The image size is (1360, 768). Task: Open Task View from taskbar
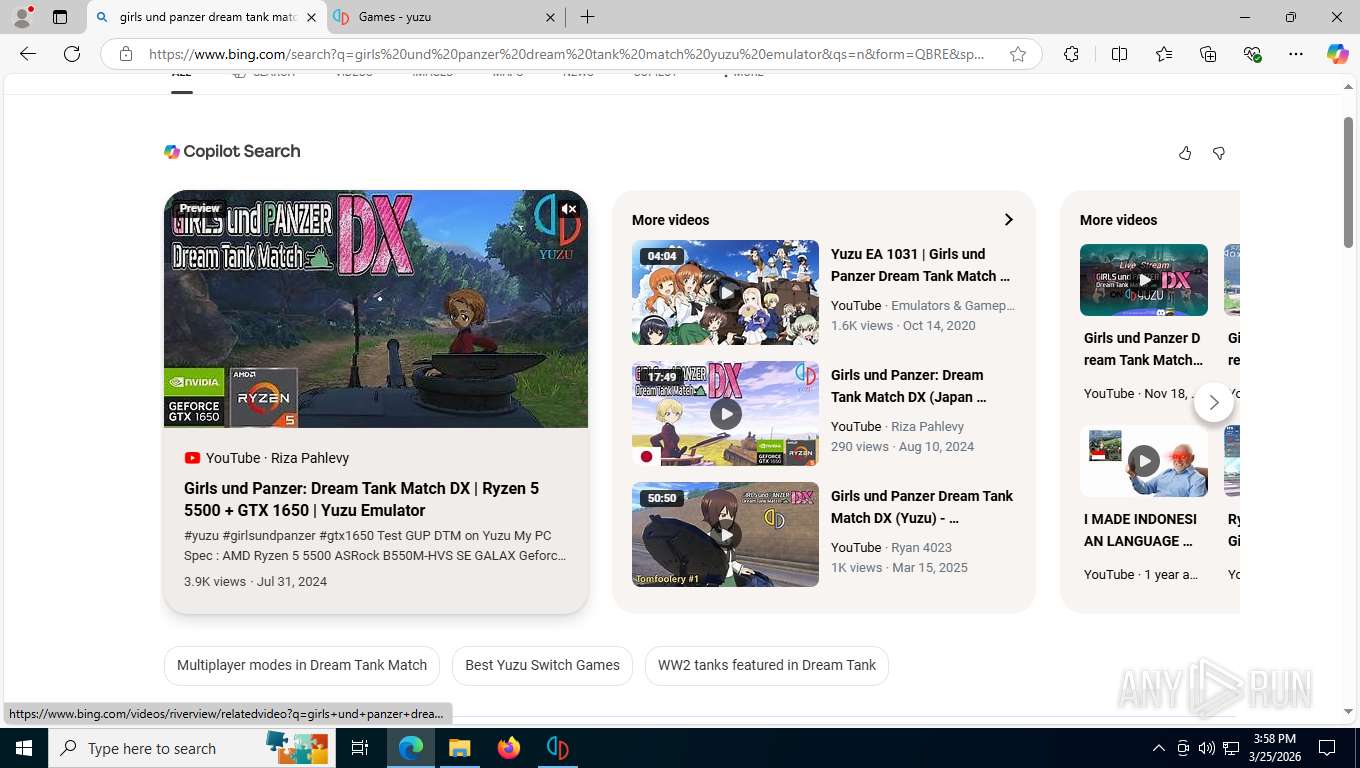360,748
